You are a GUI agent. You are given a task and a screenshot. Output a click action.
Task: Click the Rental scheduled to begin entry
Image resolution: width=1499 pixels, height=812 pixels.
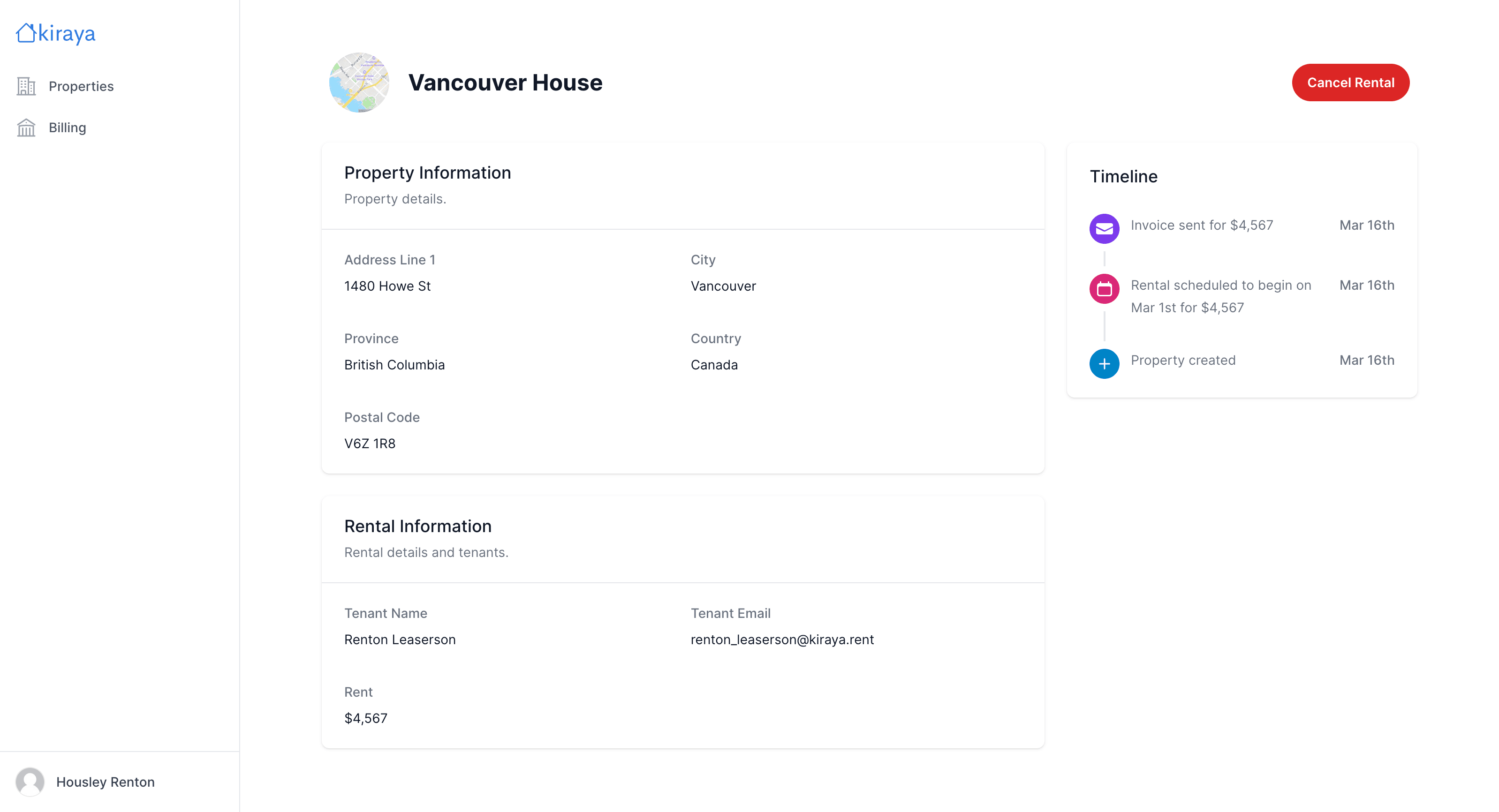click(x=1220, y=296)
